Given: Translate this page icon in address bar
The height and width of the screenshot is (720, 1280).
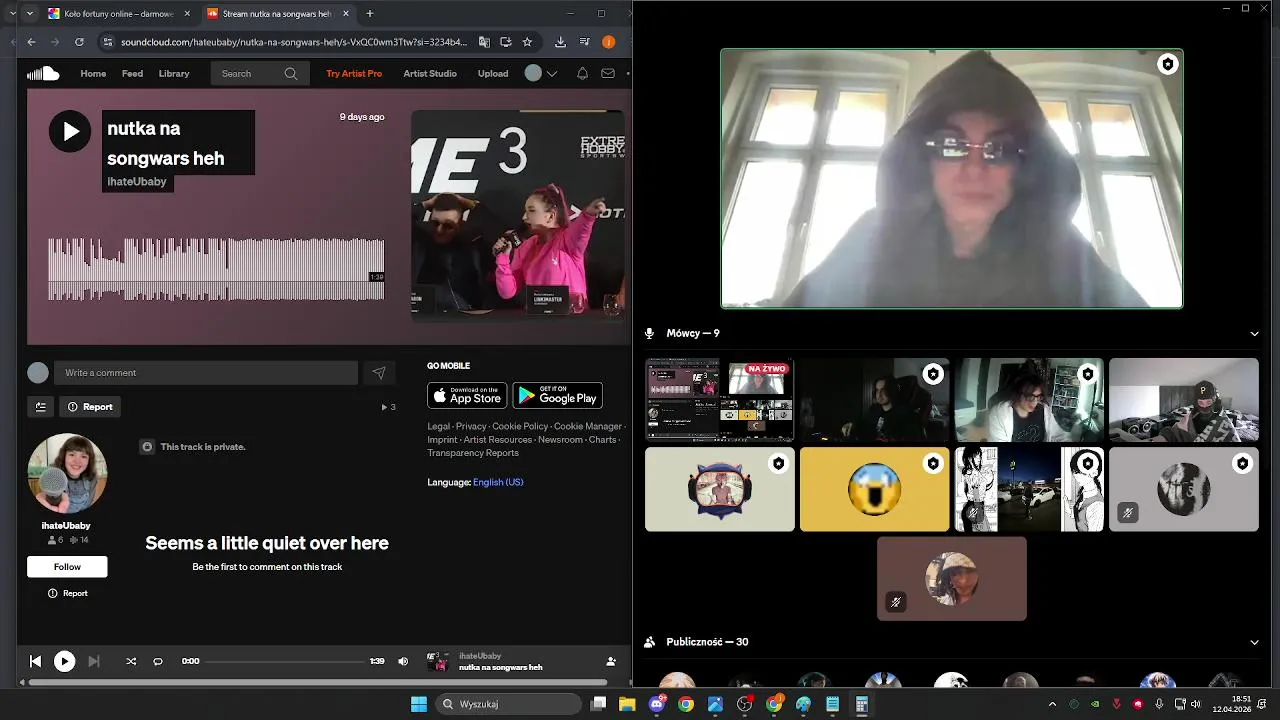Looking at the screenshot, I should point(484,42).
